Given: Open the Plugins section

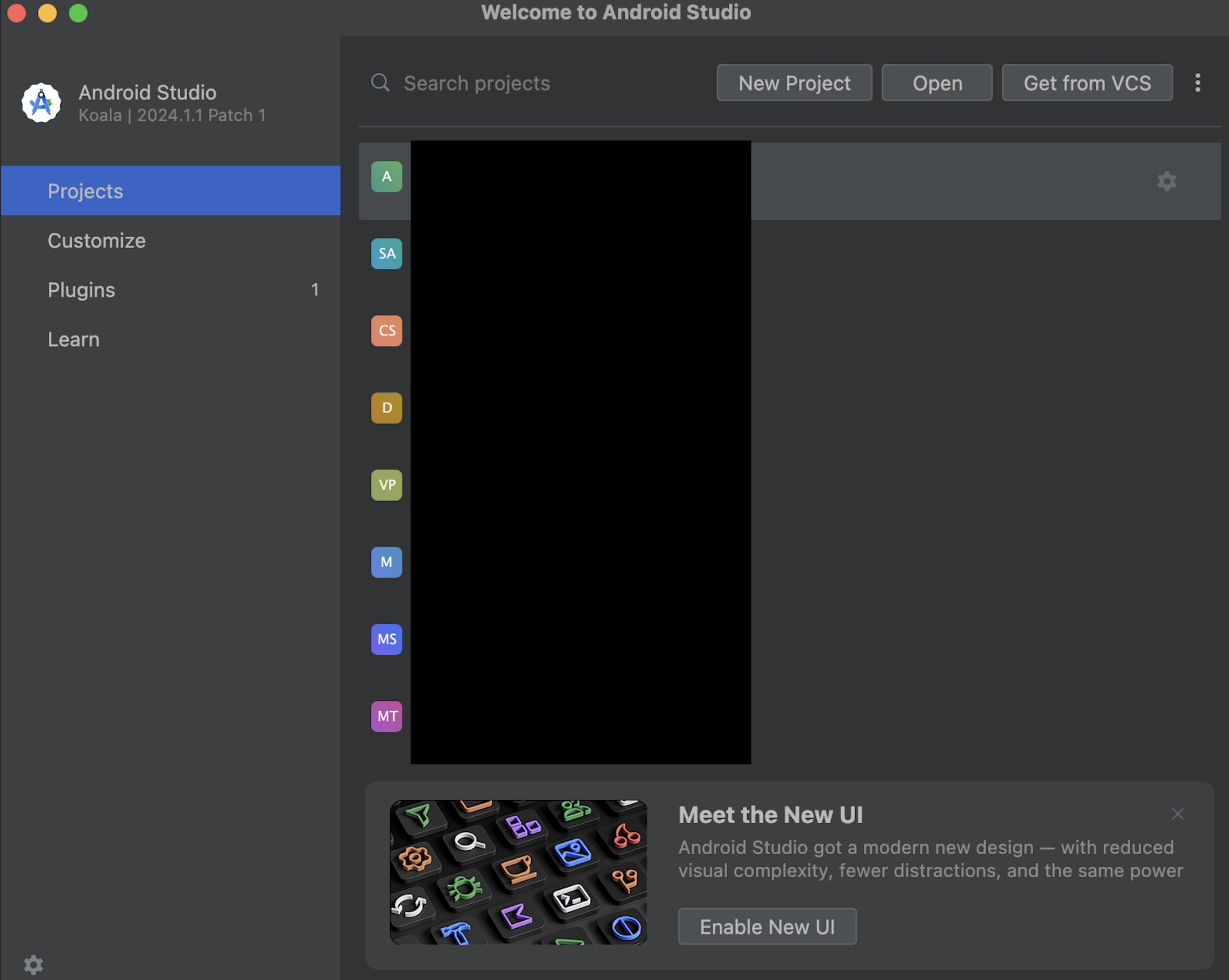Looking at the screenshot, I should click(x=82, y=290).
